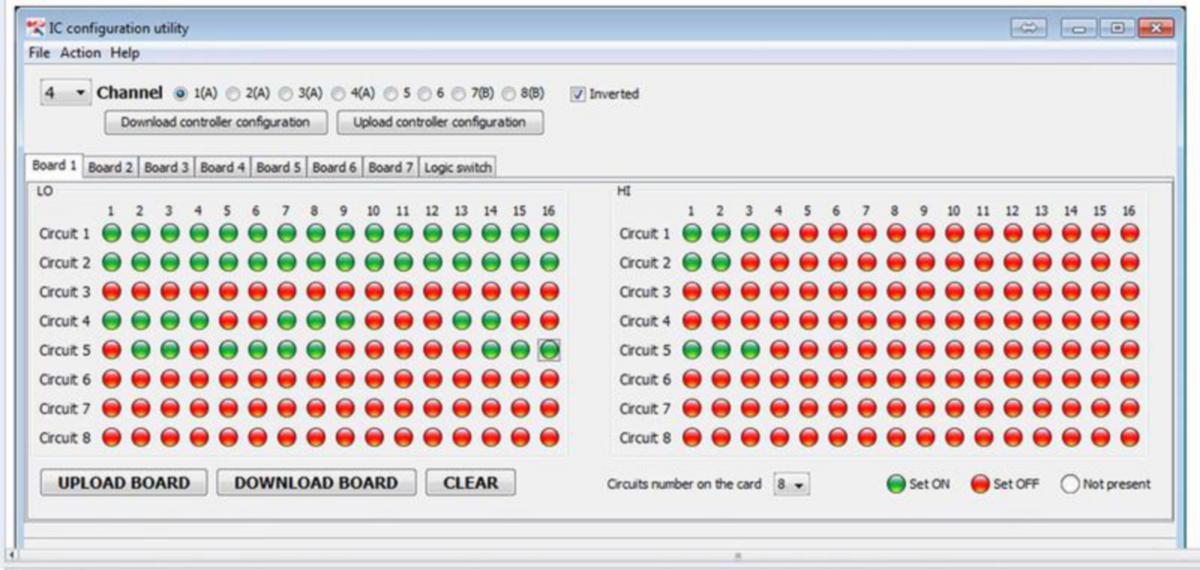
Task: Toggle HI Circuit 8 indicator in column 16
Action: pyautogui.click(x=1129, y=438)
